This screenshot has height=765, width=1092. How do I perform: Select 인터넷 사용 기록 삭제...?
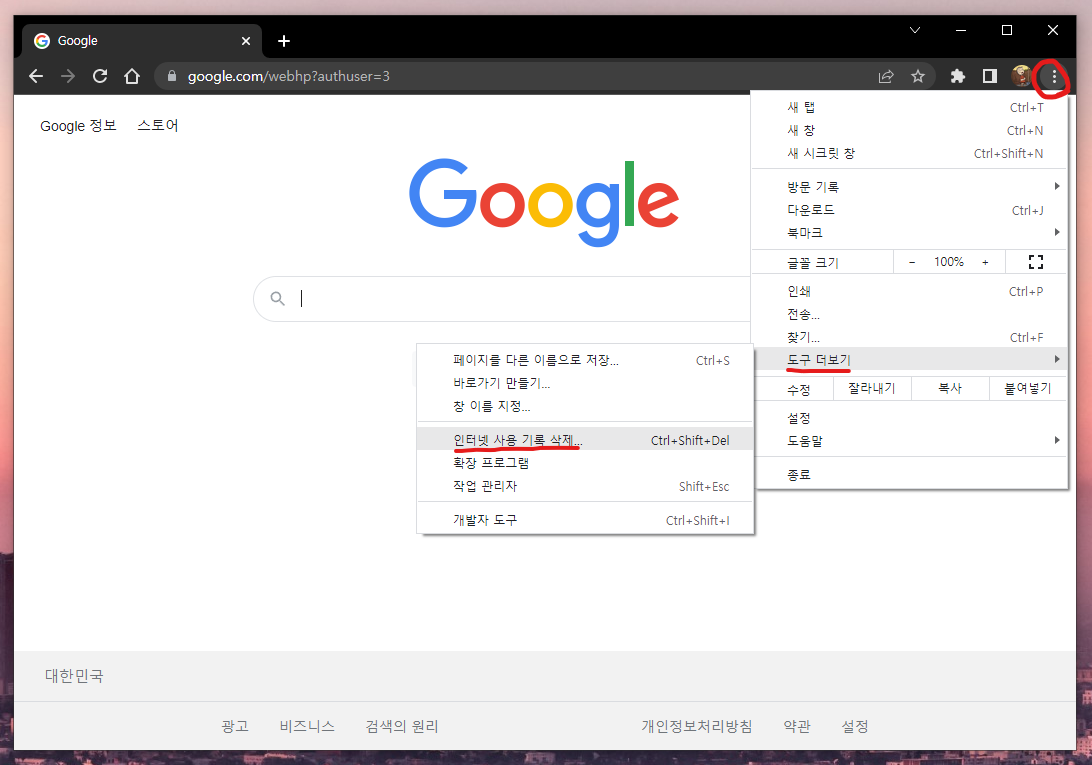pyautogui.click(x=585, y=440)
